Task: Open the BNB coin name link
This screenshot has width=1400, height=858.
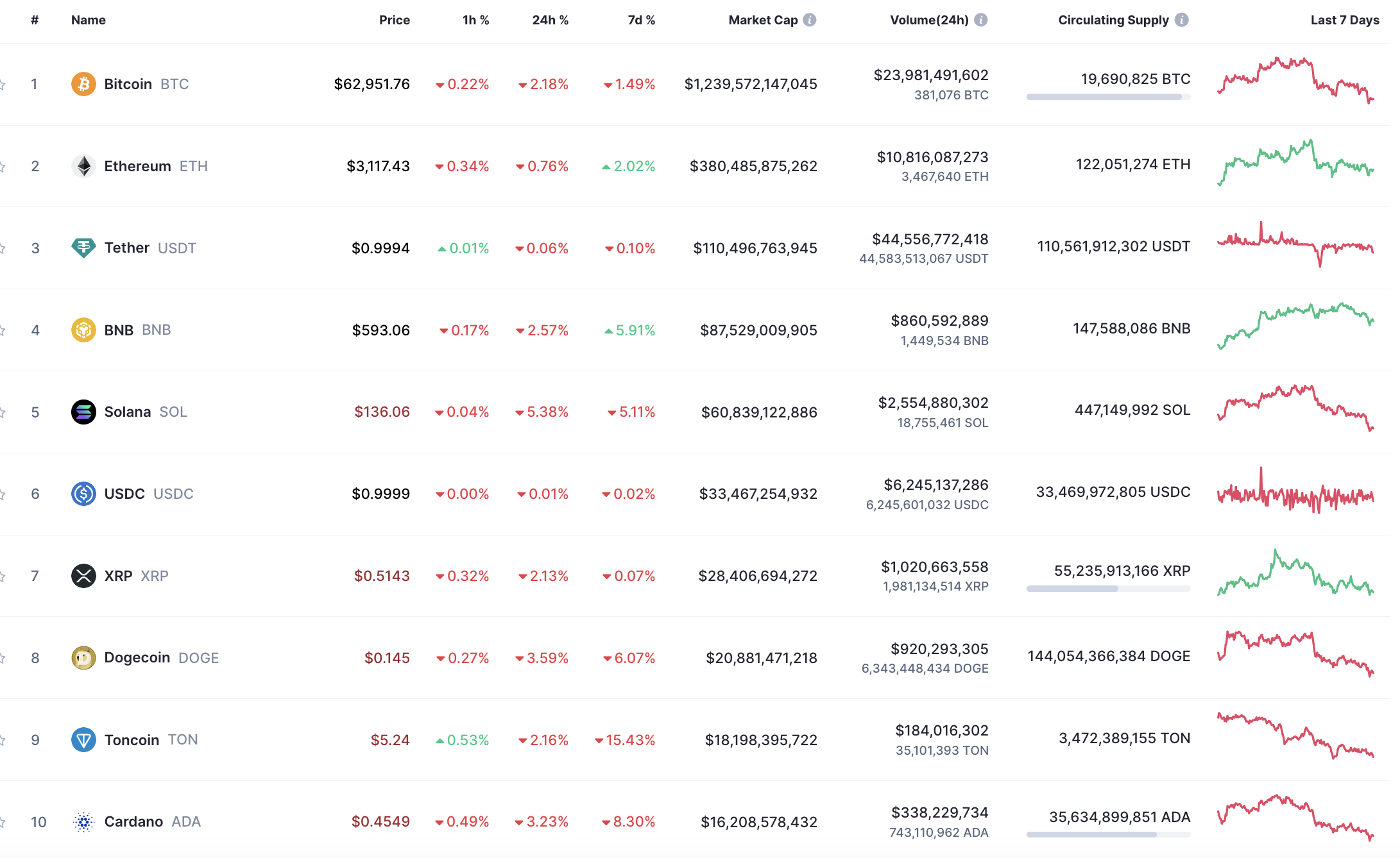Action: pyautogui.click(x=119, y=330)
